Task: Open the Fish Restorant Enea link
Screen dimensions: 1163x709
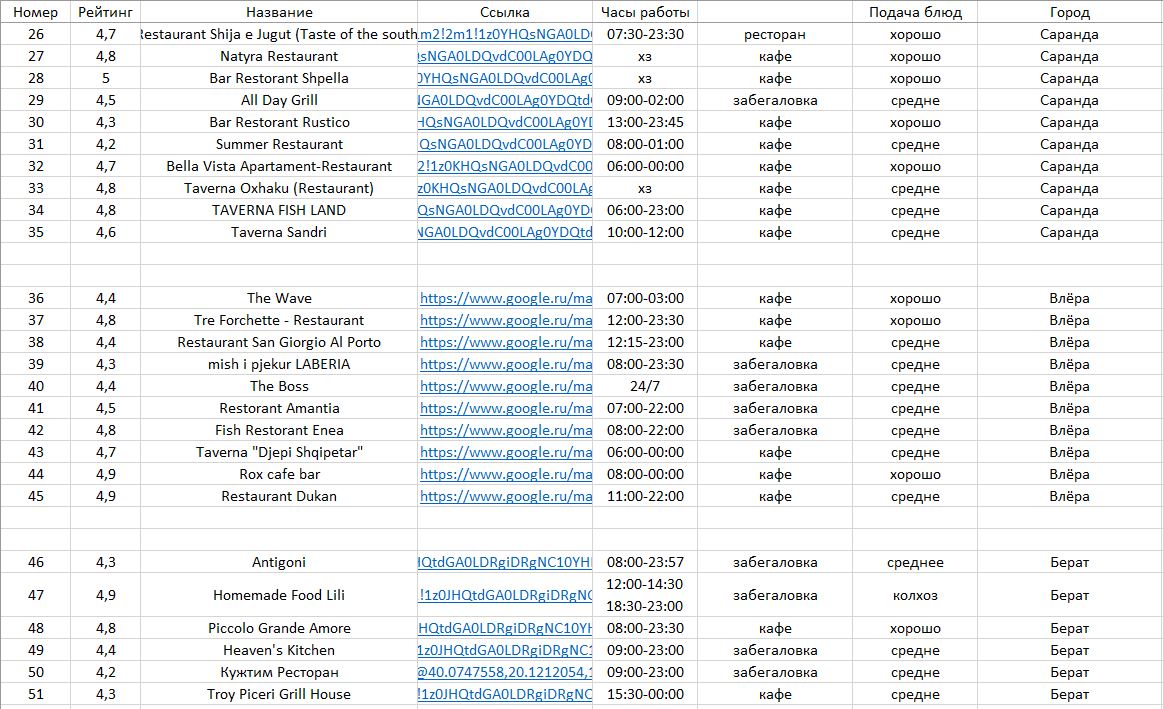Action: pos(506,430)
